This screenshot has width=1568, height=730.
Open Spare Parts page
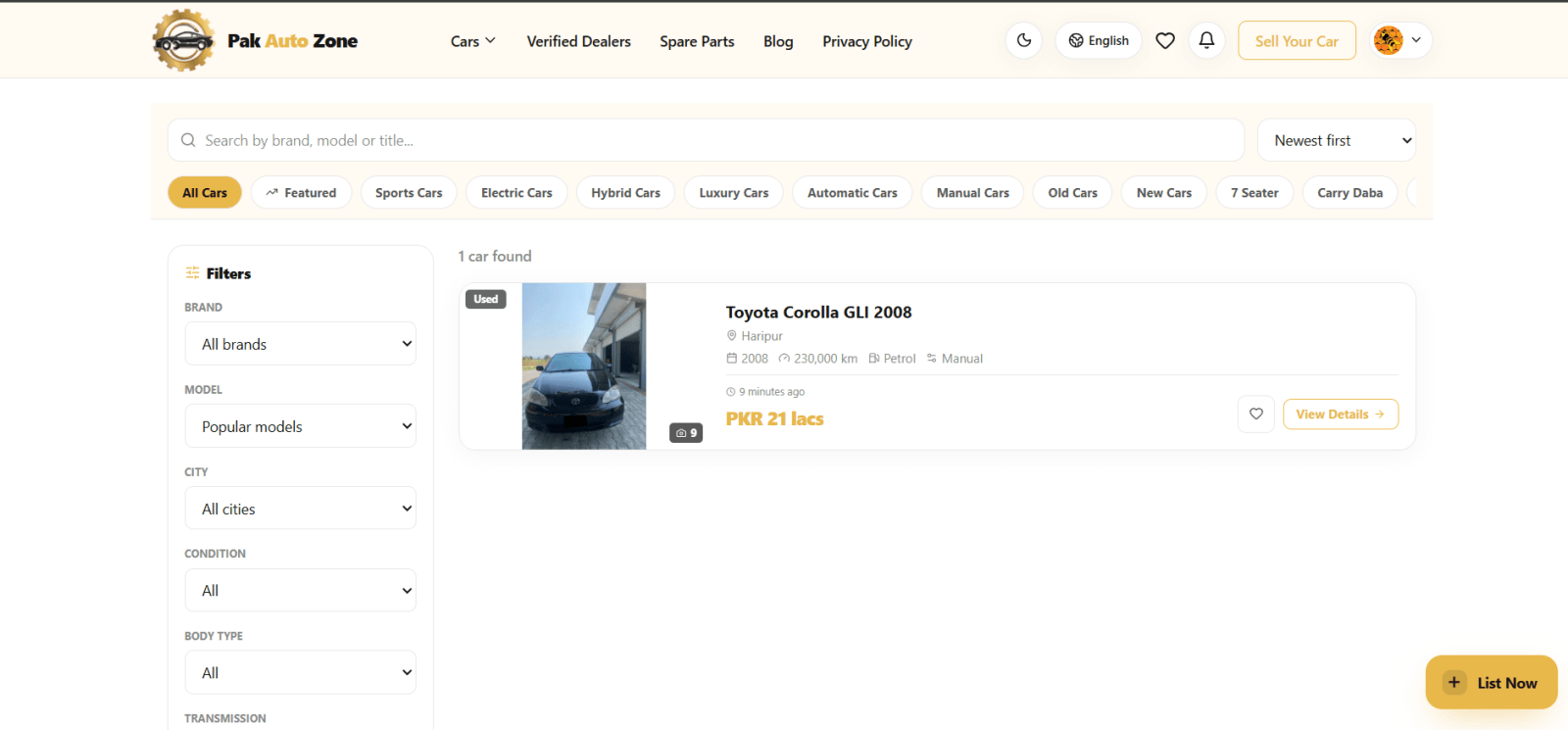pos(697,41)
